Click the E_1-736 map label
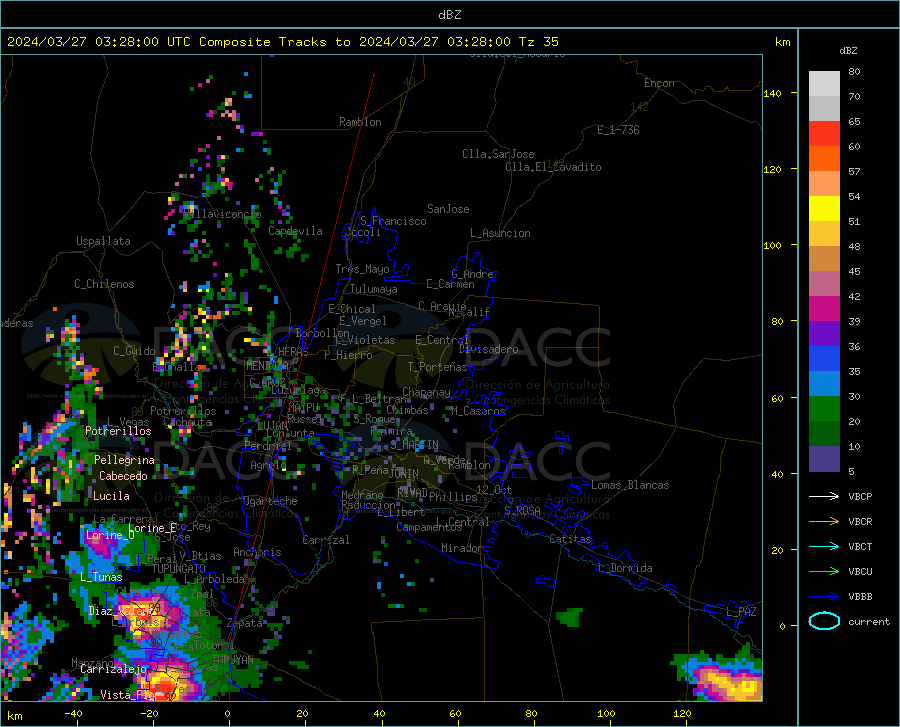The width and height of the screenshot is (900, 727). [618, 130]
